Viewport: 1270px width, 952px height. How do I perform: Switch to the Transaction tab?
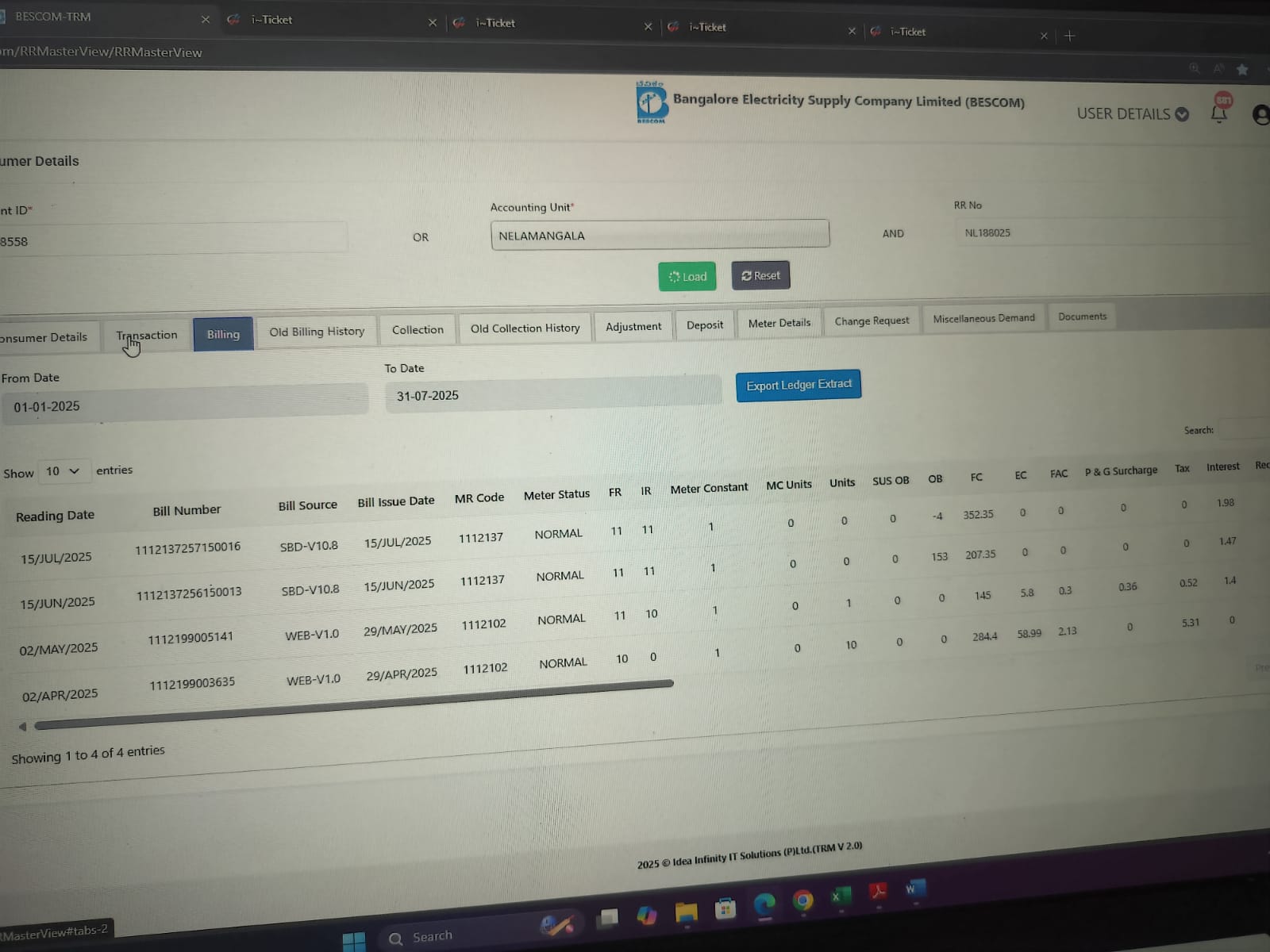click(147, 335)
